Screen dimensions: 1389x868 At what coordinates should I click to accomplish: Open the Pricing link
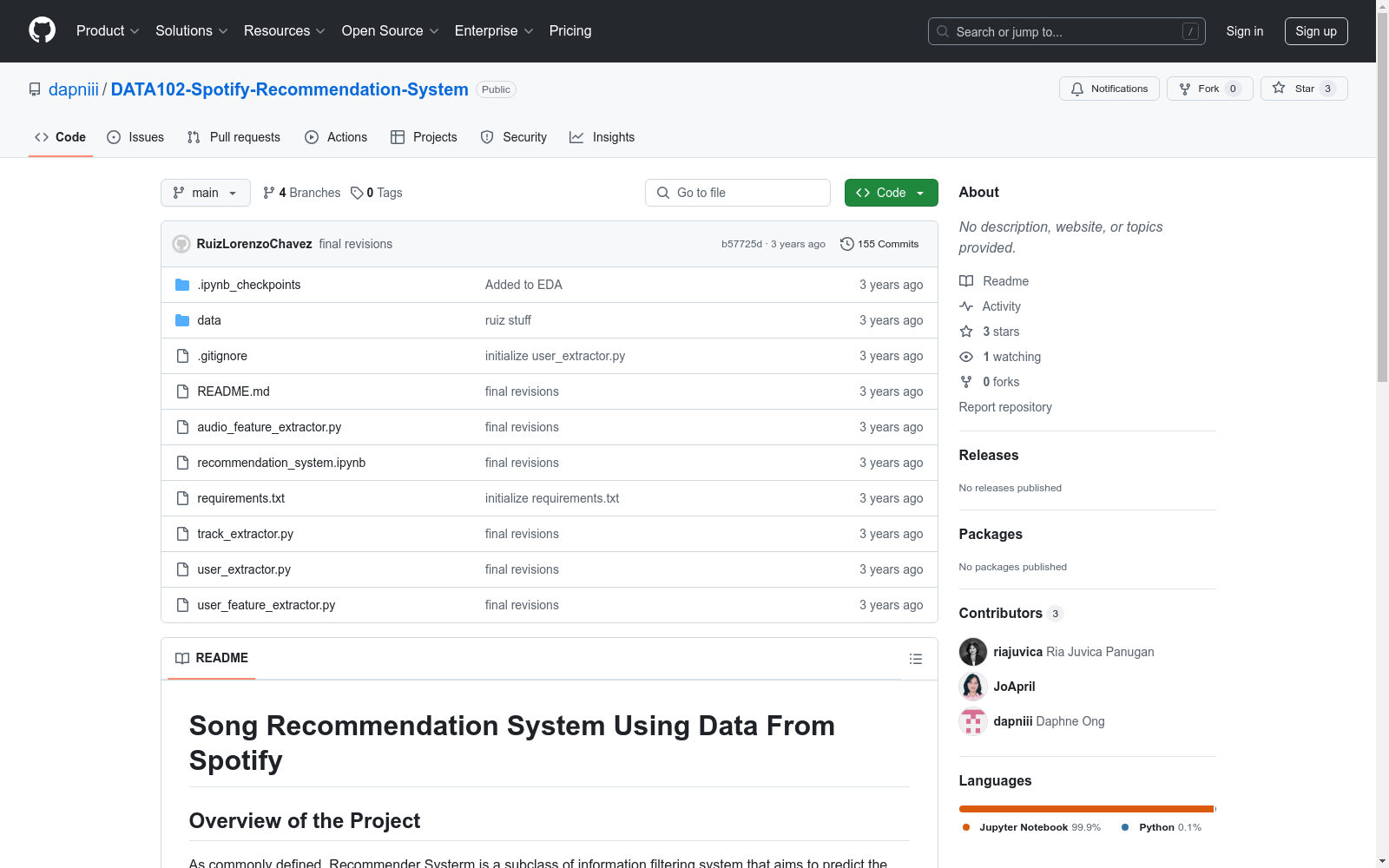point(570,31)
